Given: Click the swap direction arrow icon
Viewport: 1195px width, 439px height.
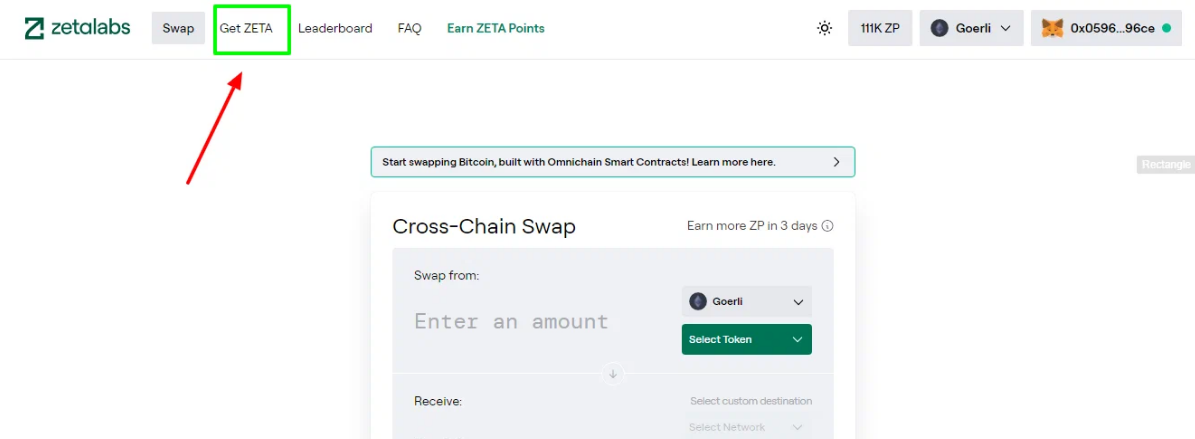Looking at the screenshot, I should [x=613, y=374].
